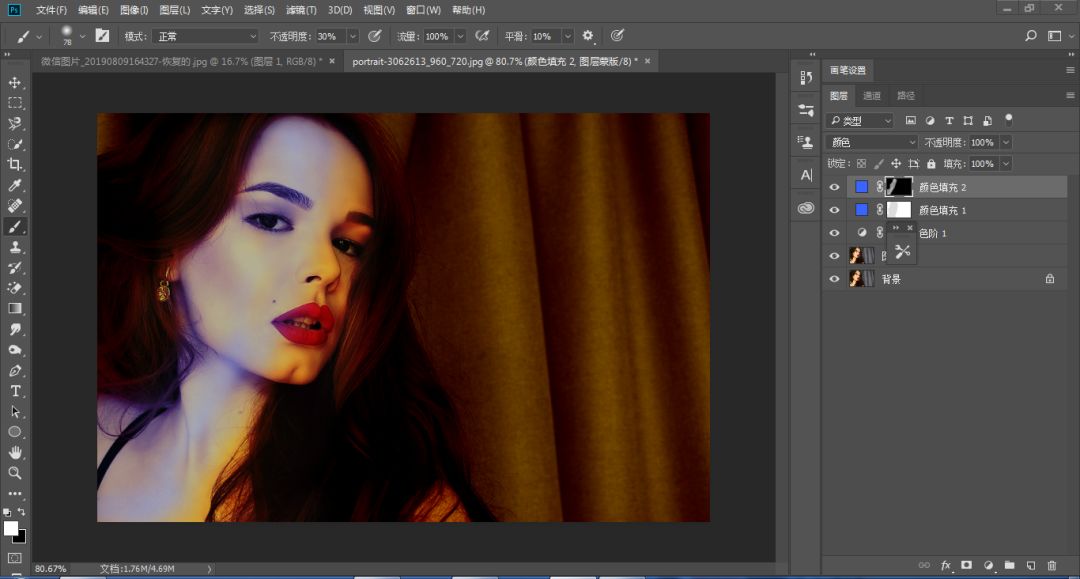Image resolution: width=1080 pixels, height=579 pixels.
Task: Click the smoothing options gear icon
Action: point(588,36)
